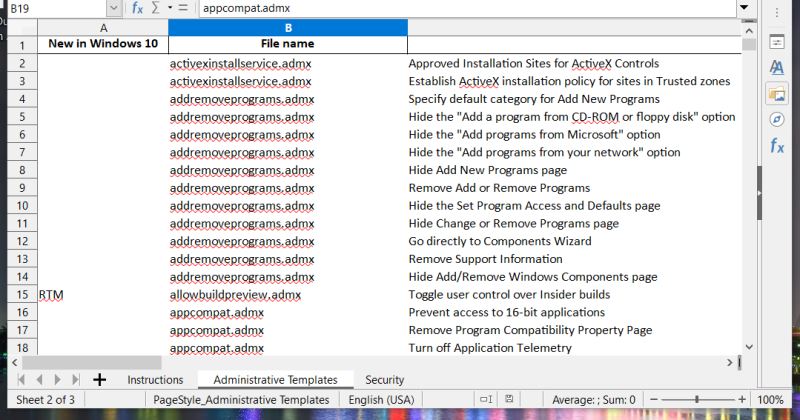Click the zoom slider handle in status bar
Screen dimensions: 800x420
696,400
